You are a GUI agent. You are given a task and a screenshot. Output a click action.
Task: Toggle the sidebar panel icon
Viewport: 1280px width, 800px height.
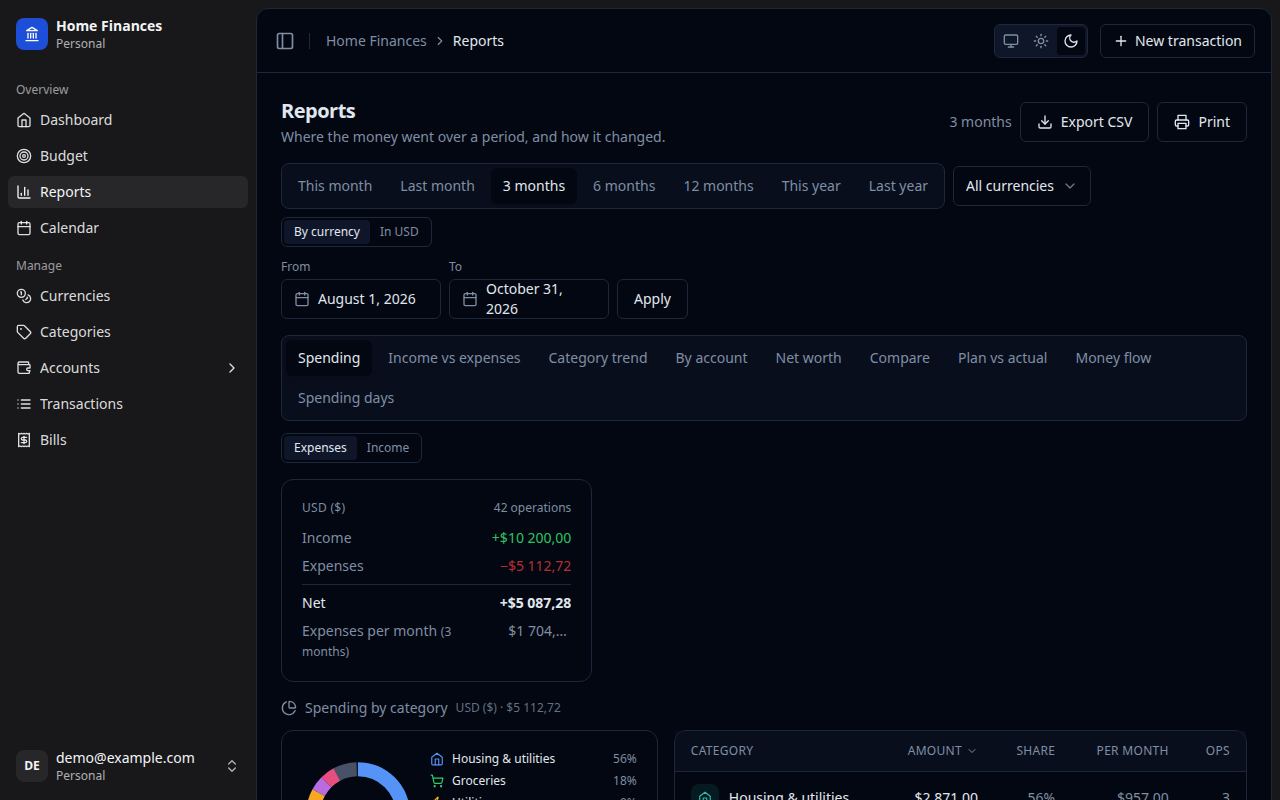(285, 41)
